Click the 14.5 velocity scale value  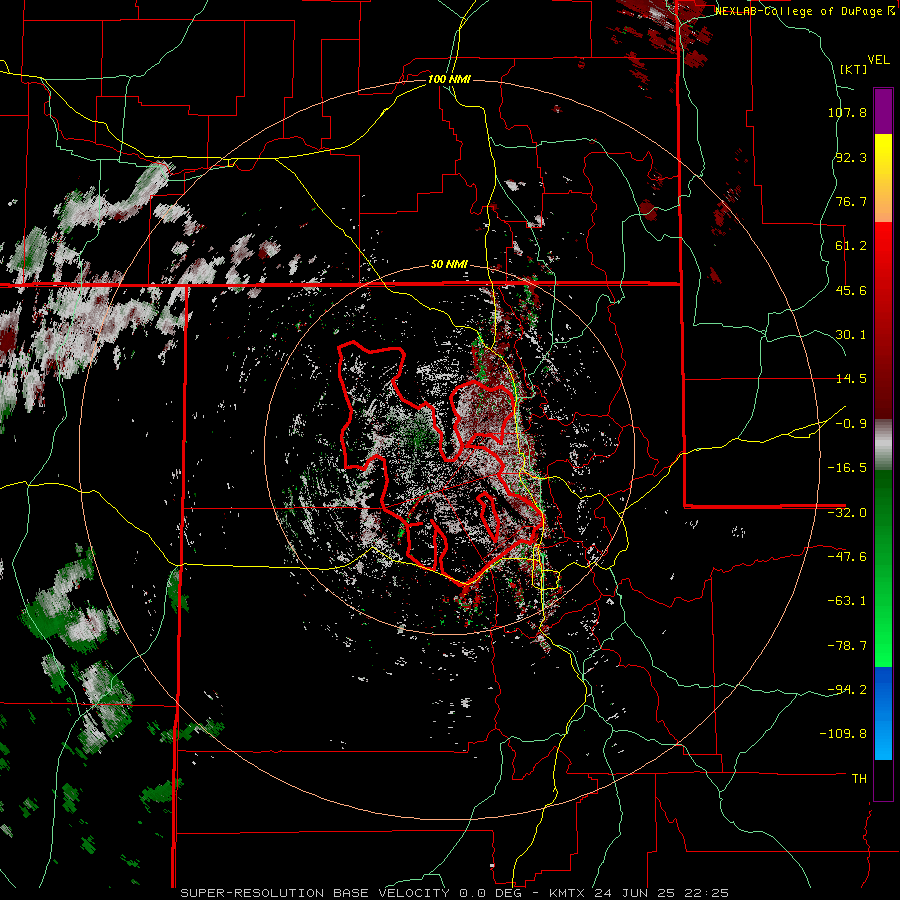pyautogui.click(x=851, y=379)
